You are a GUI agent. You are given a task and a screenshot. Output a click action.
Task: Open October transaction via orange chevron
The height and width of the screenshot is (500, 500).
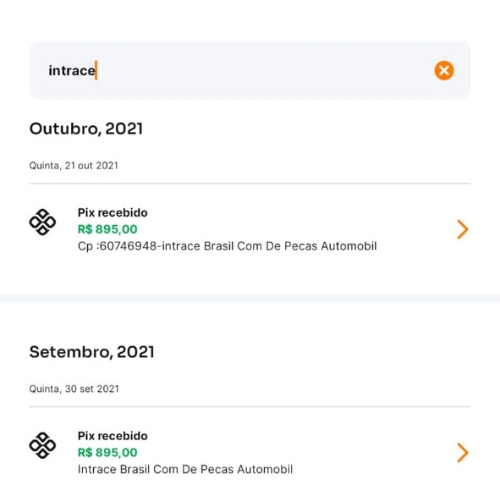pos(463,229)
